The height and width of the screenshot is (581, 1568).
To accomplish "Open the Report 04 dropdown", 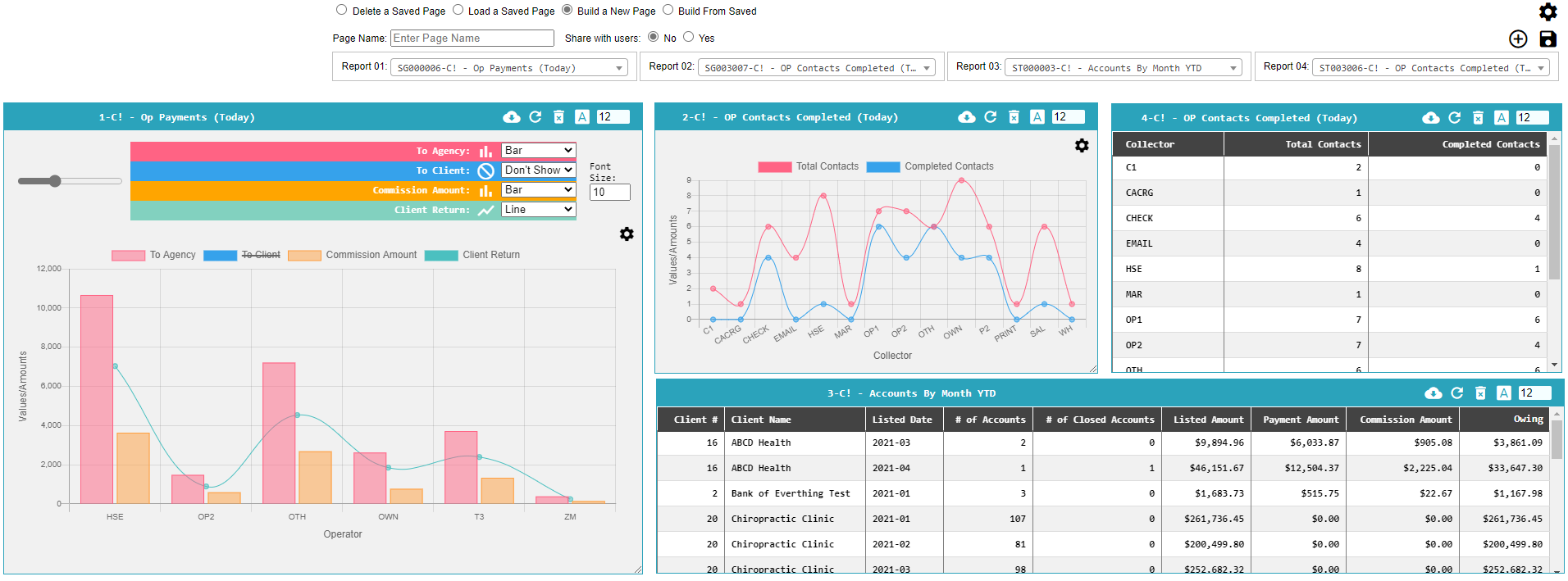I will click(1431, 68).
